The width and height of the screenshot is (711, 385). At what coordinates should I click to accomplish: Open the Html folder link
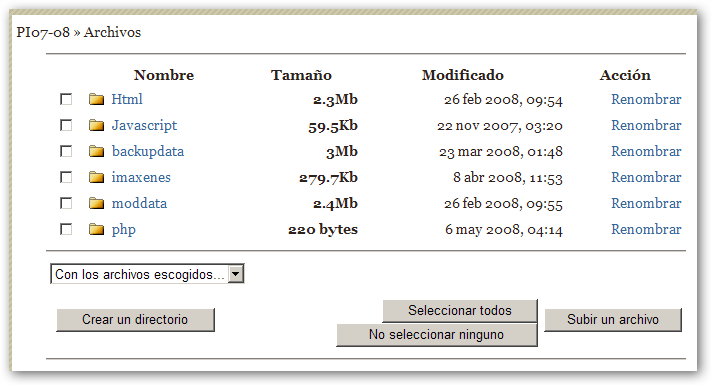click(x=127, y=99)
